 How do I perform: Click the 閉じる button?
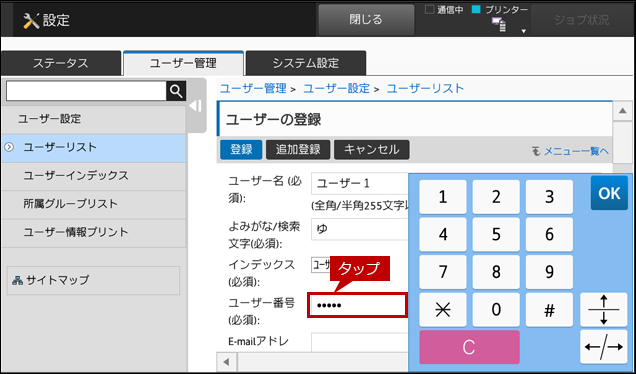click(x=366, y=19)
